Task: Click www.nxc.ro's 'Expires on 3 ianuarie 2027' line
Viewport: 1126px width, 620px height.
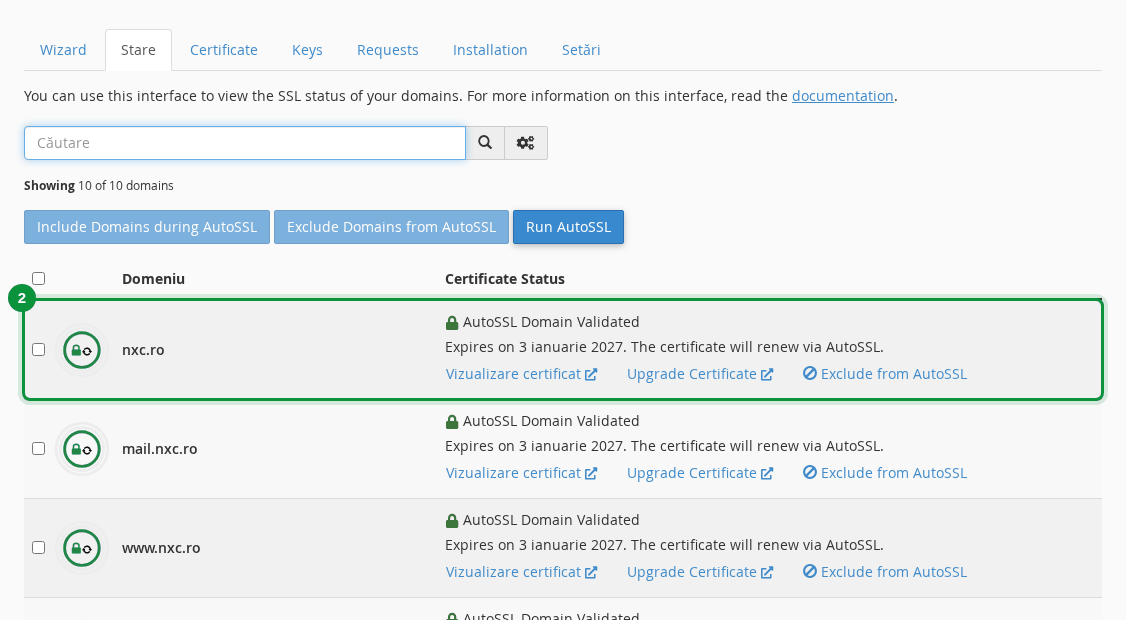Action: tap(664, 545)
